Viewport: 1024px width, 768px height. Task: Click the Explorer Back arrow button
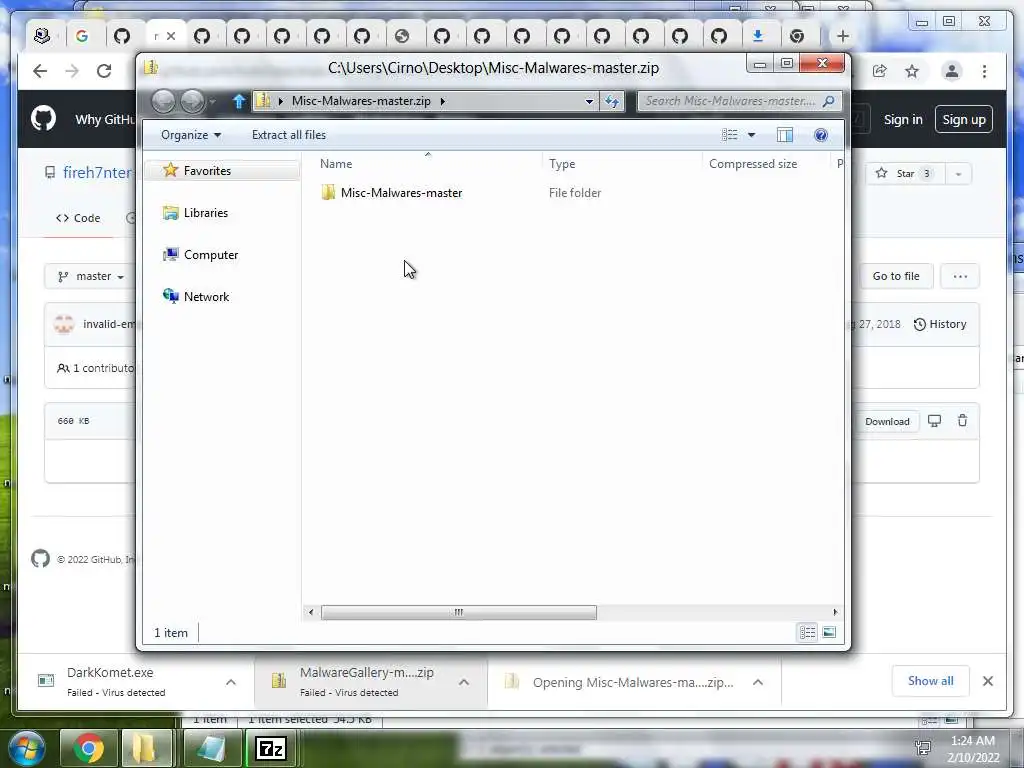[x=163, y=101]
